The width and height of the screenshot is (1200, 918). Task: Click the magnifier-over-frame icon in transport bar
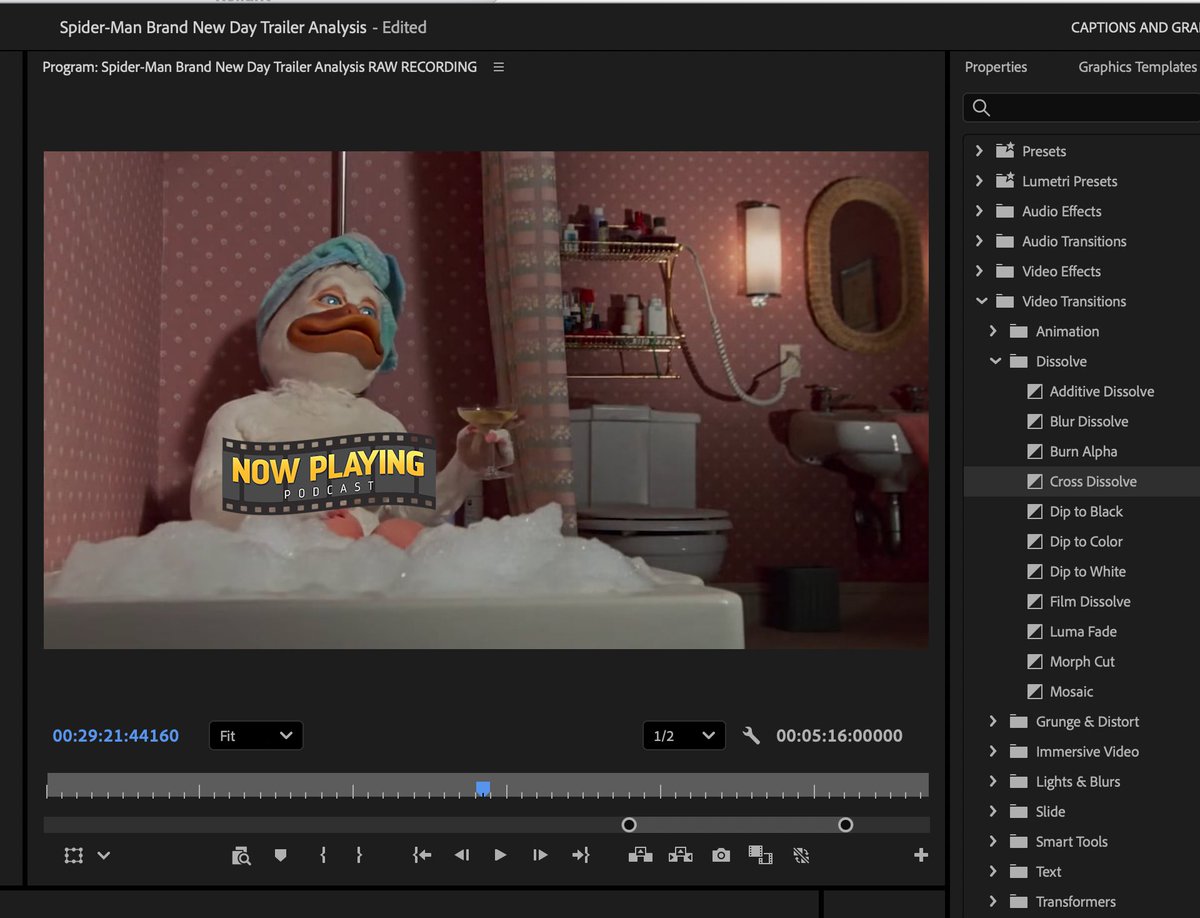coord(241,855)
